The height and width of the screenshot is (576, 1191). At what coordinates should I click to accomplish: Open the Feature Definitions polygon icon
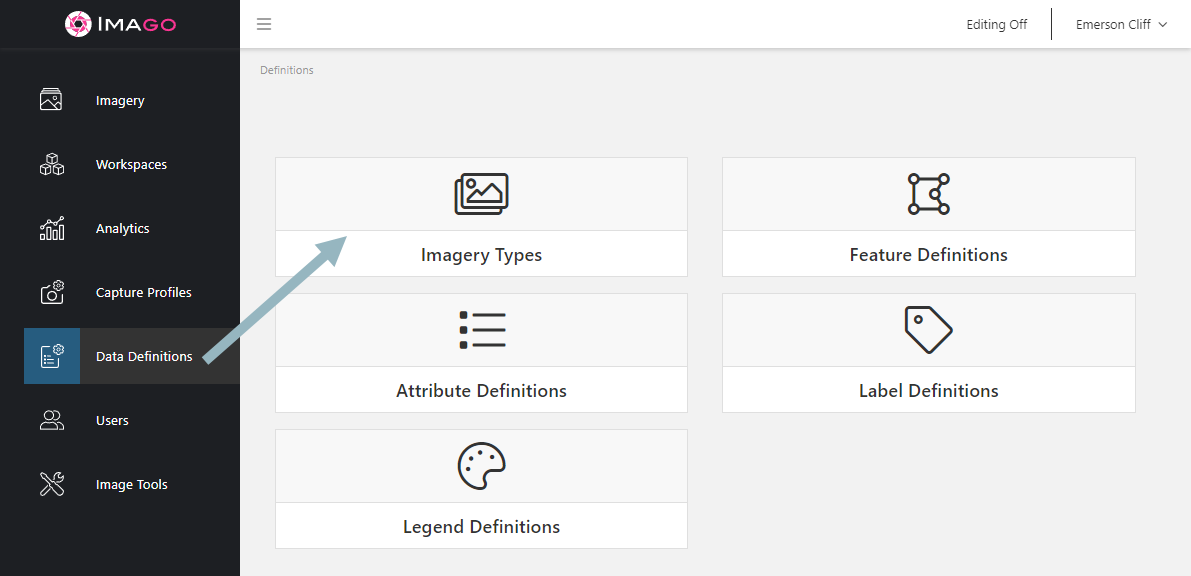pos(928,194)
